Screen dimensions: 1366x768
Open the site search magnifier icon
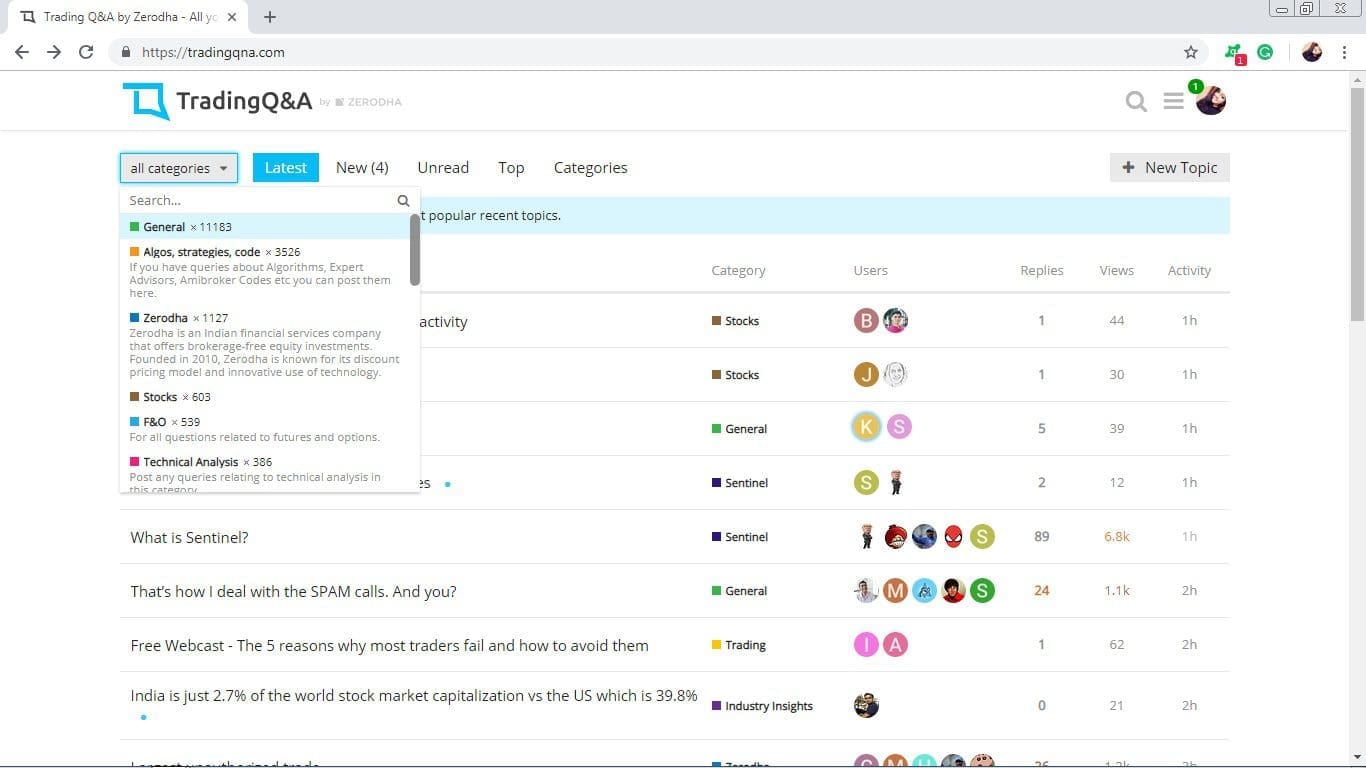[1136, 101]
